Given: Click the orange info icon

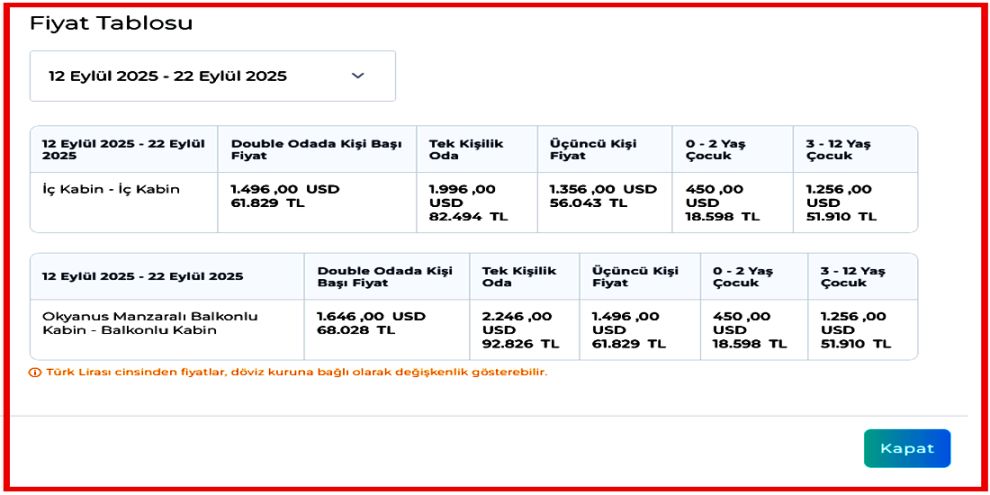Looking at the screenshot, I should (x=35, y=372).
